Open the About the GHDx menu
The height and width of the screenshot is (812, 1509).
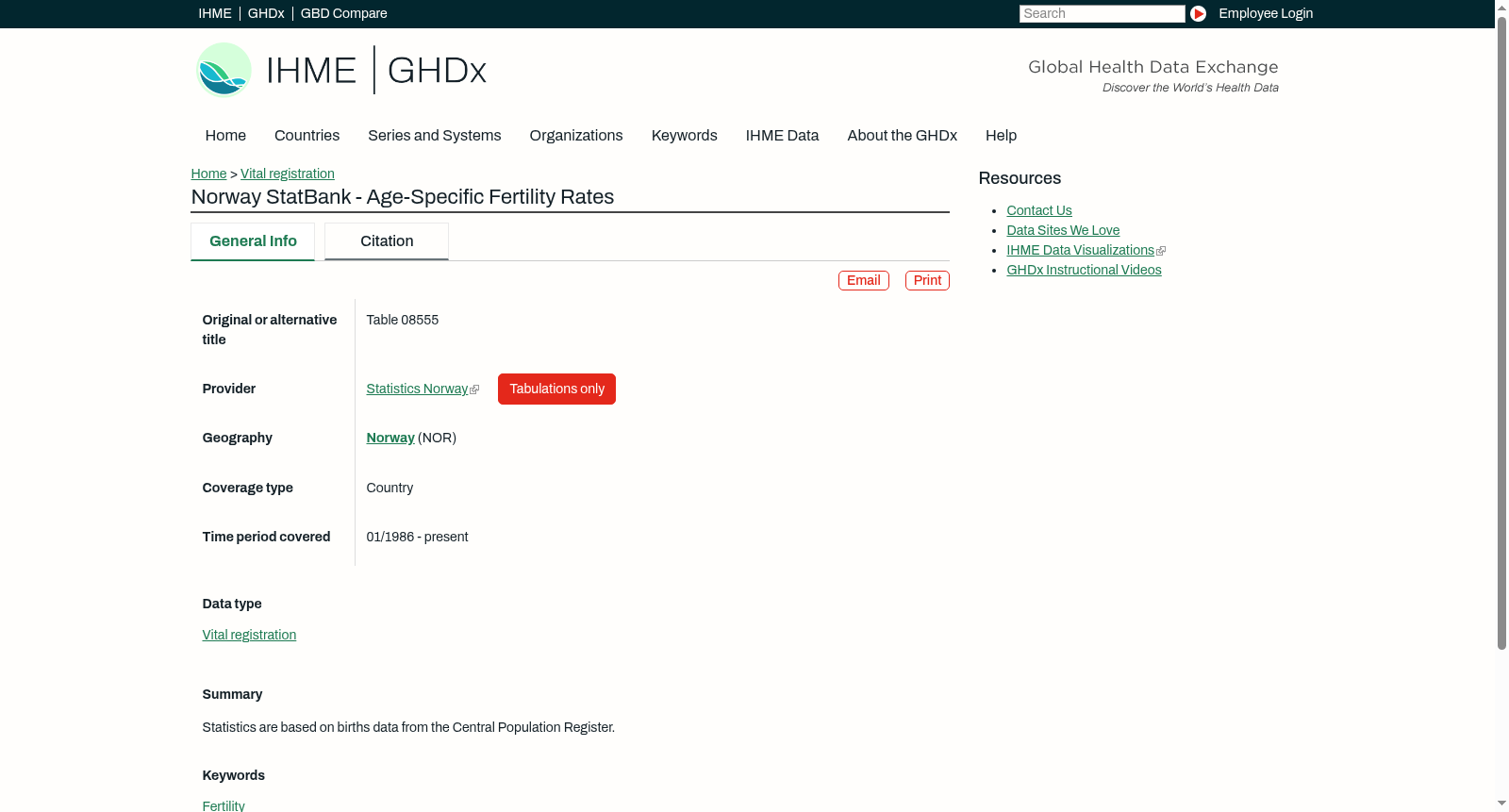[x=903, y=136]
